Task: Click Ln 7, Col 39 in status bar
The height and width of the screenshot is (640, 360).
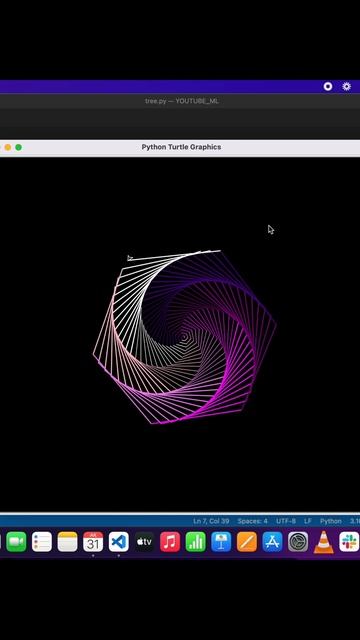Action: (x=211, y=521)
